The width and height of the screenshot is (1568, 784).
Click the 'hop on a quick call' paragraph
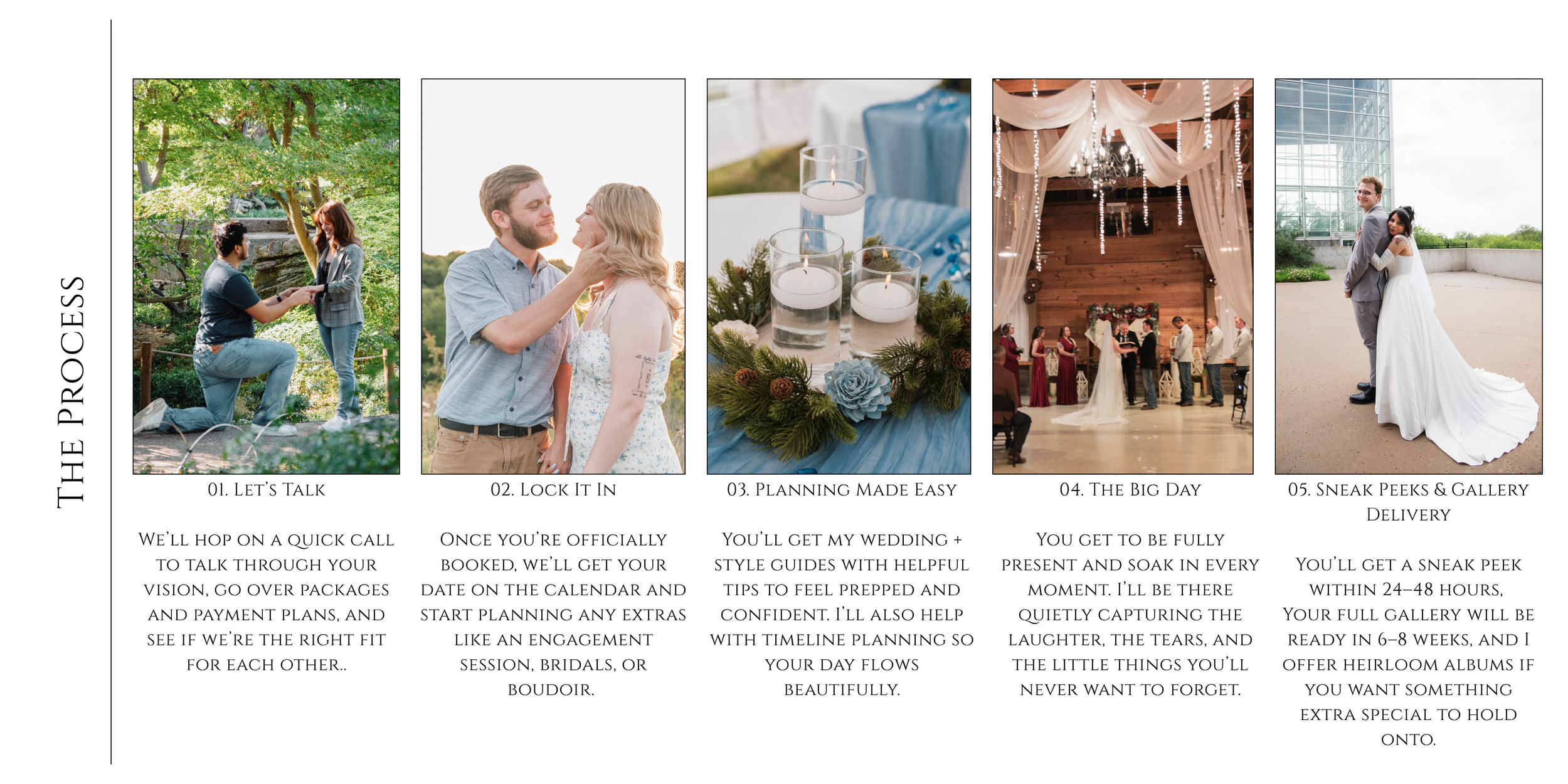(x=267, y=602)
